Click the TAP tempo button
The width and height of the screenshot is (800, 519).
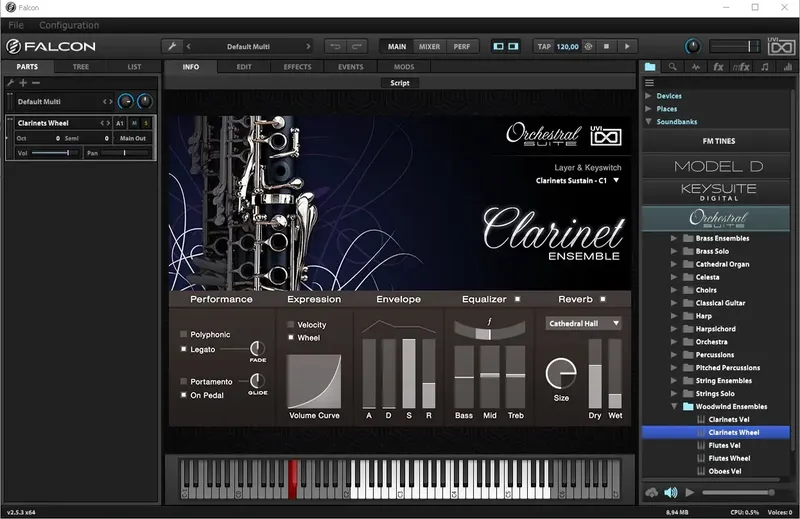coord(544,46)
